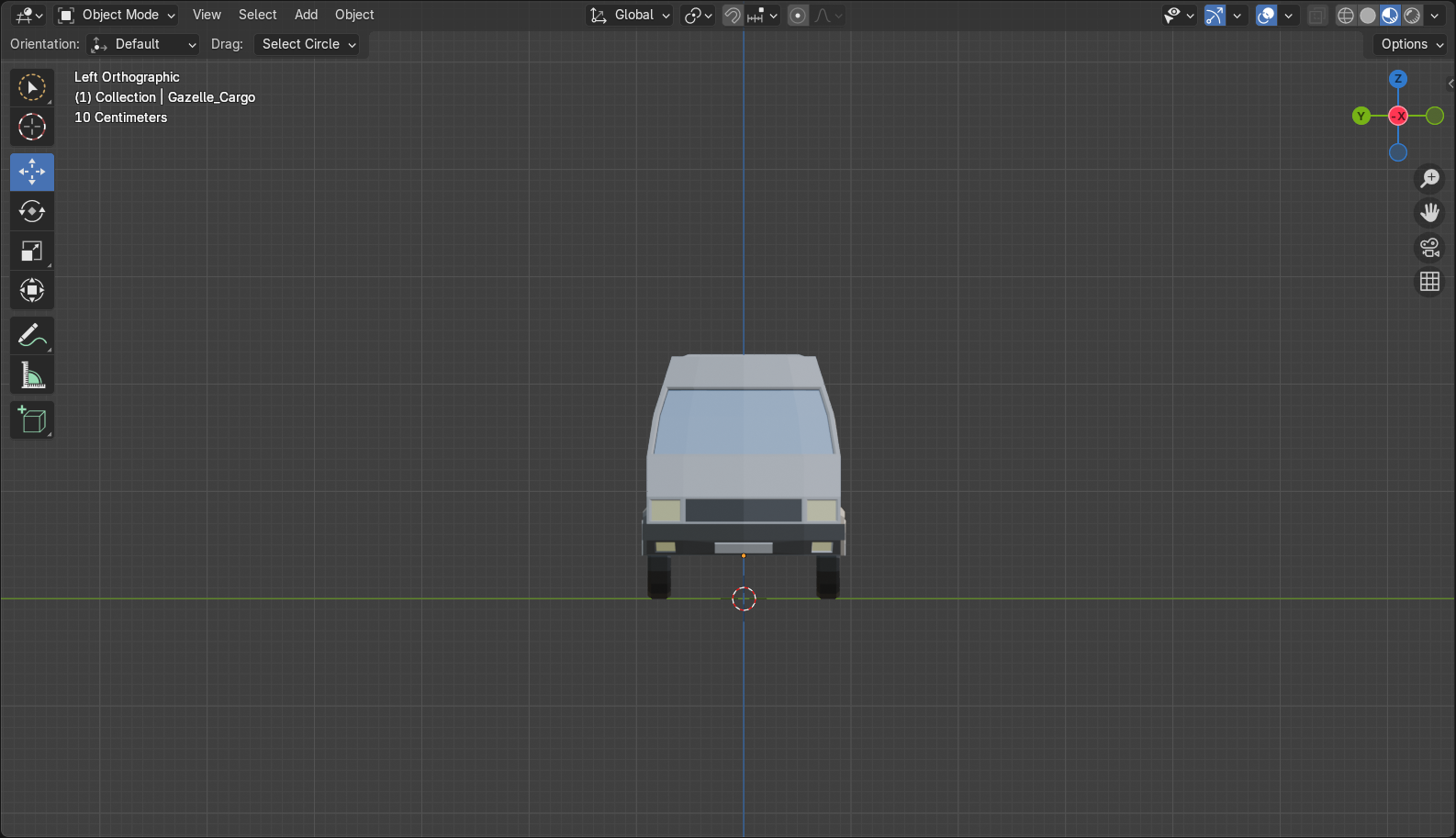Click the Y axis on navigation gizmo

click(x=1361, y=116)
